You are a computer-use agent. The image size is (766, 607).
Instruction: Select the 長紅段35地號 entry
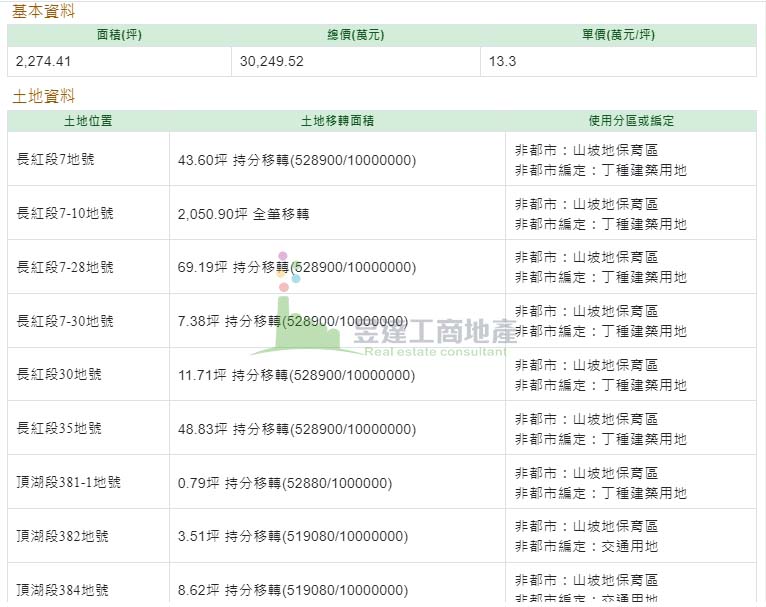pyautogui.click(x=60, y=429)
